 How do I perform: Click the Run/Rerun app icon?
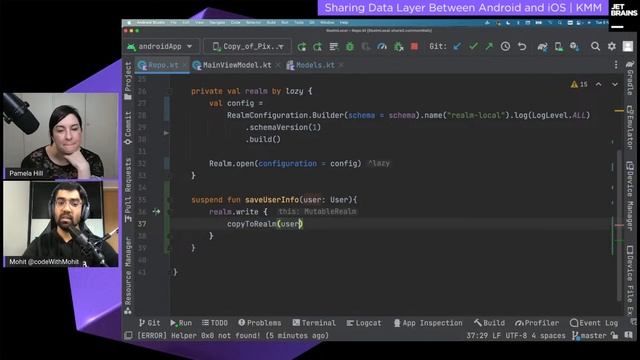coord(302,47)
